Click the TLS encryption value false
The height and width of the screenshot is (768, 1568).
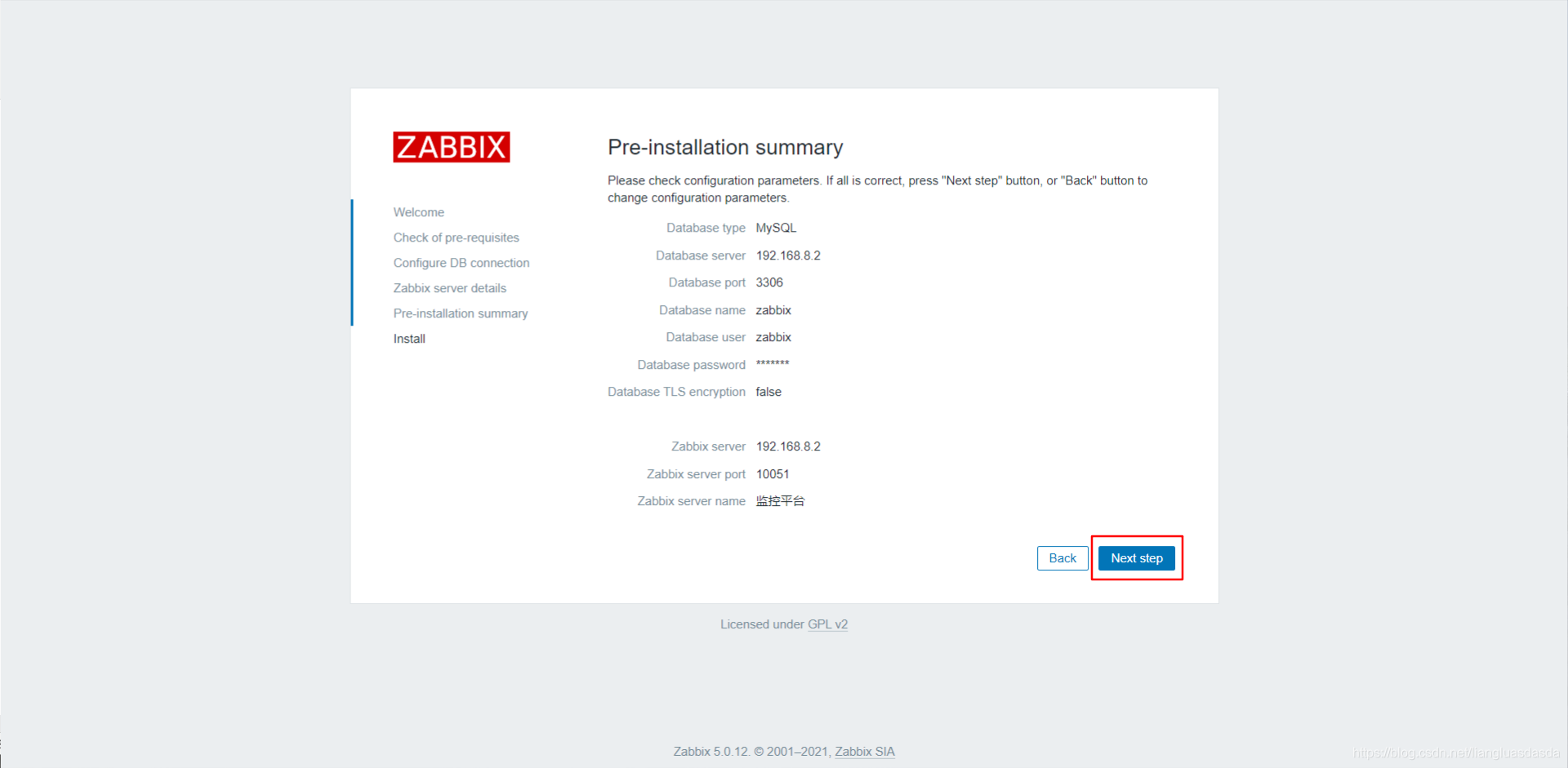coord(768,392)
